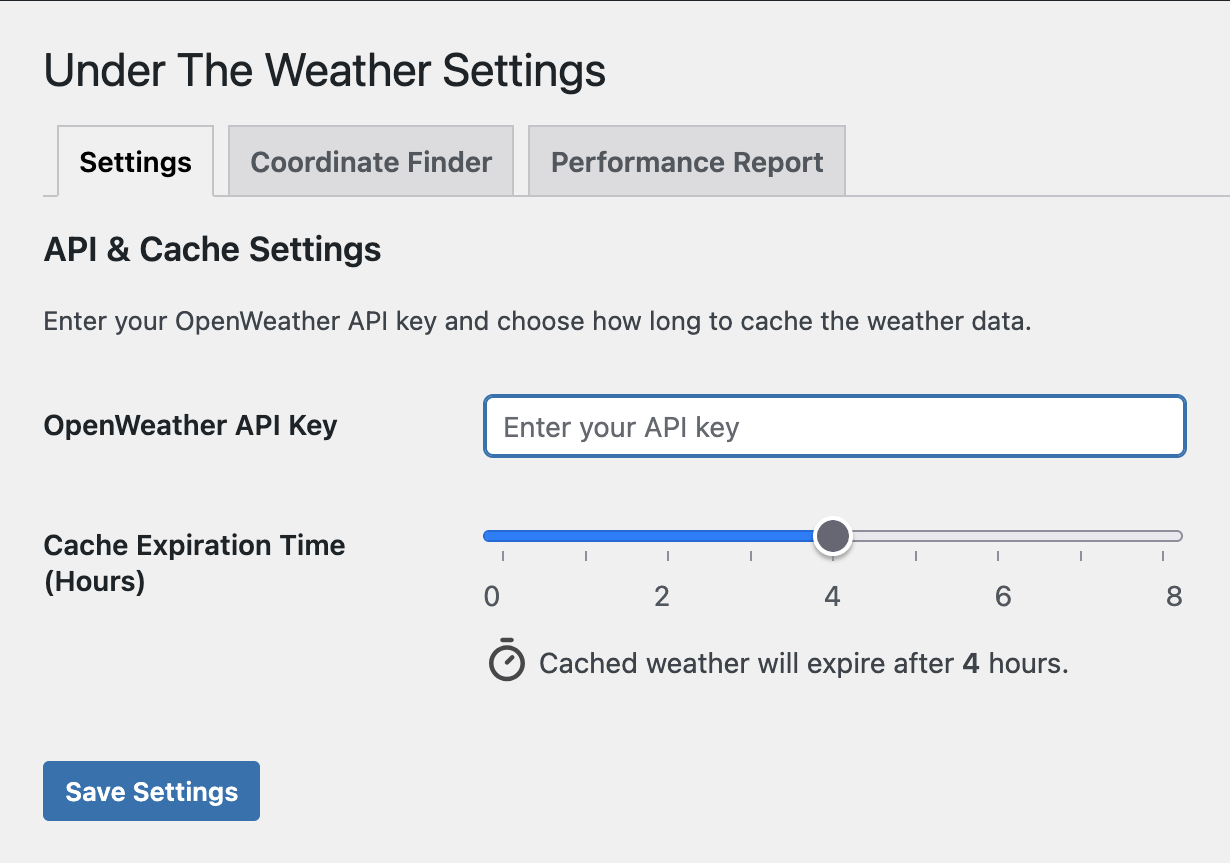
Task: Click the API & Cache Settings heading
Action: pyautogui.click(x=212, y=249)
